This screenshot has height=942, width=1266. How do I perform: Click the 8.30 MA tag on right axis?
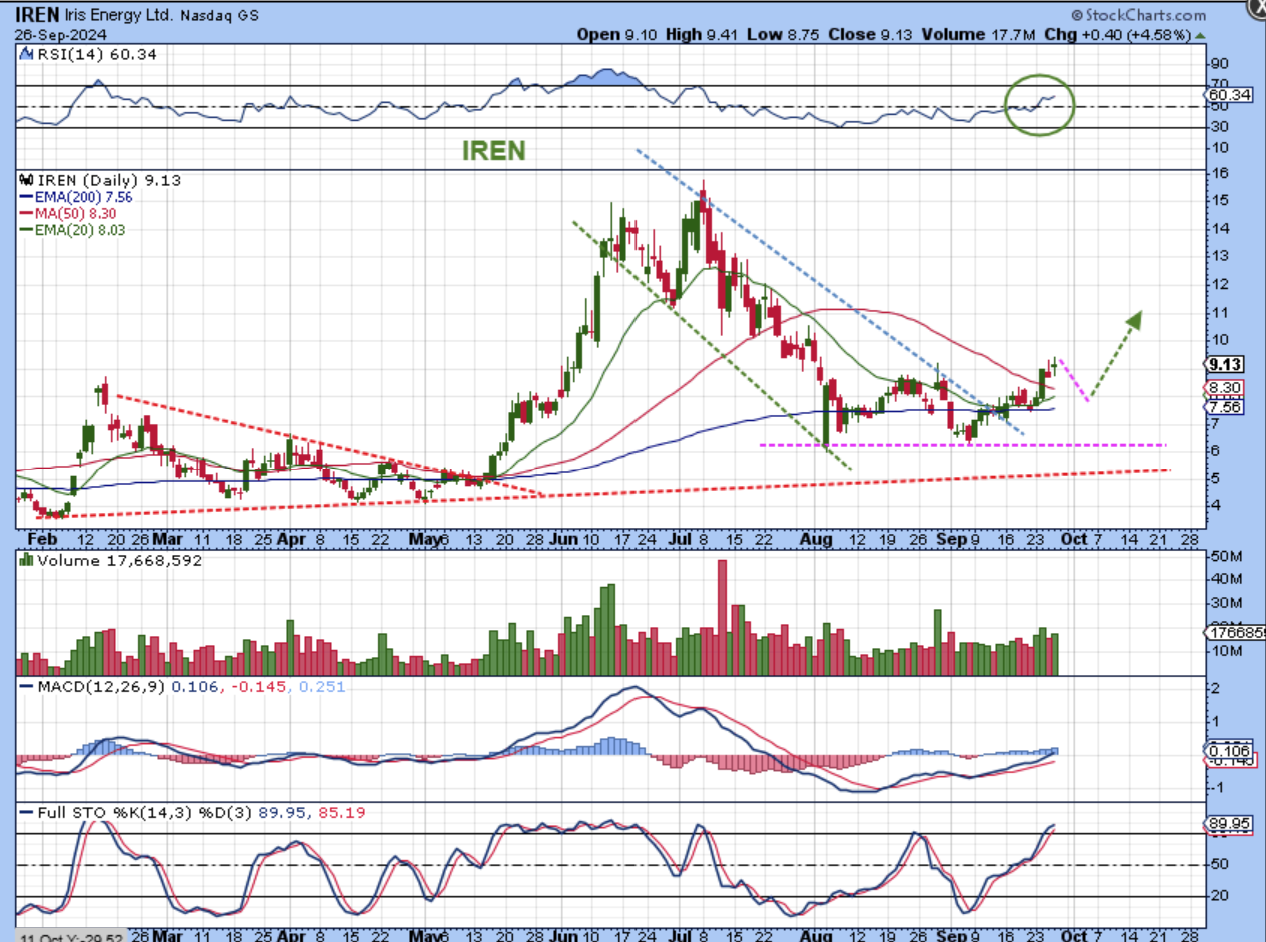[1226, 388]
